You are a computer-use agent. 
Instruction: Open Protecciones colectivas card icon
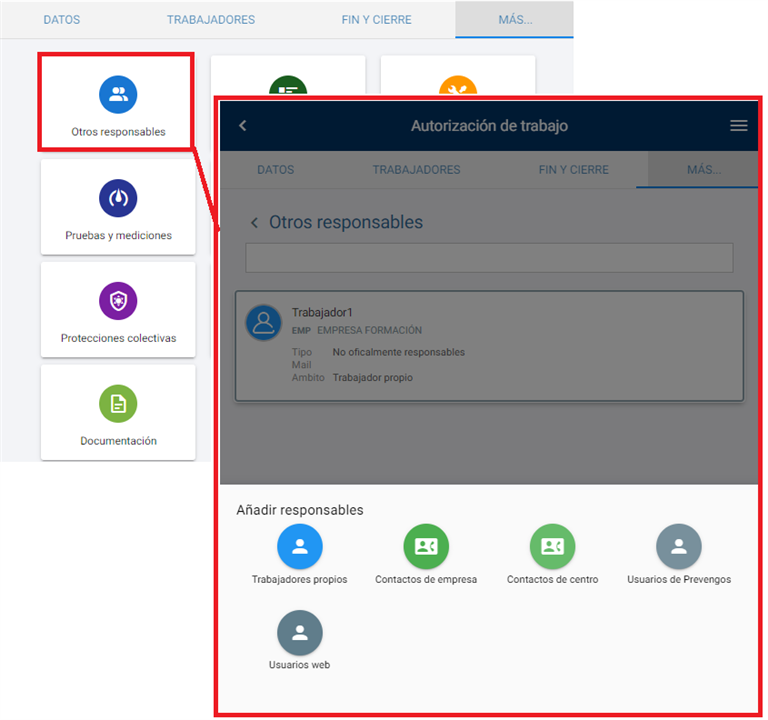pyautogui.click(x=118, y=301)
